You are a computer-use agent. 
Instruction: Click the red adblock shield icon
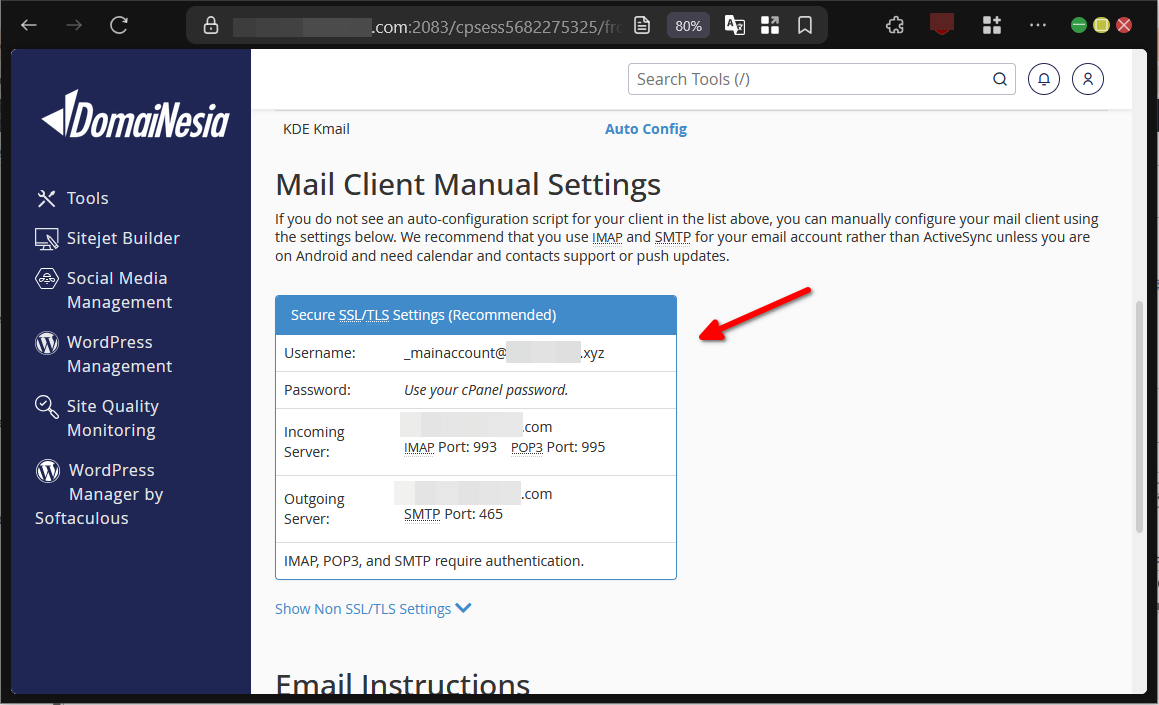pos(940,24)
